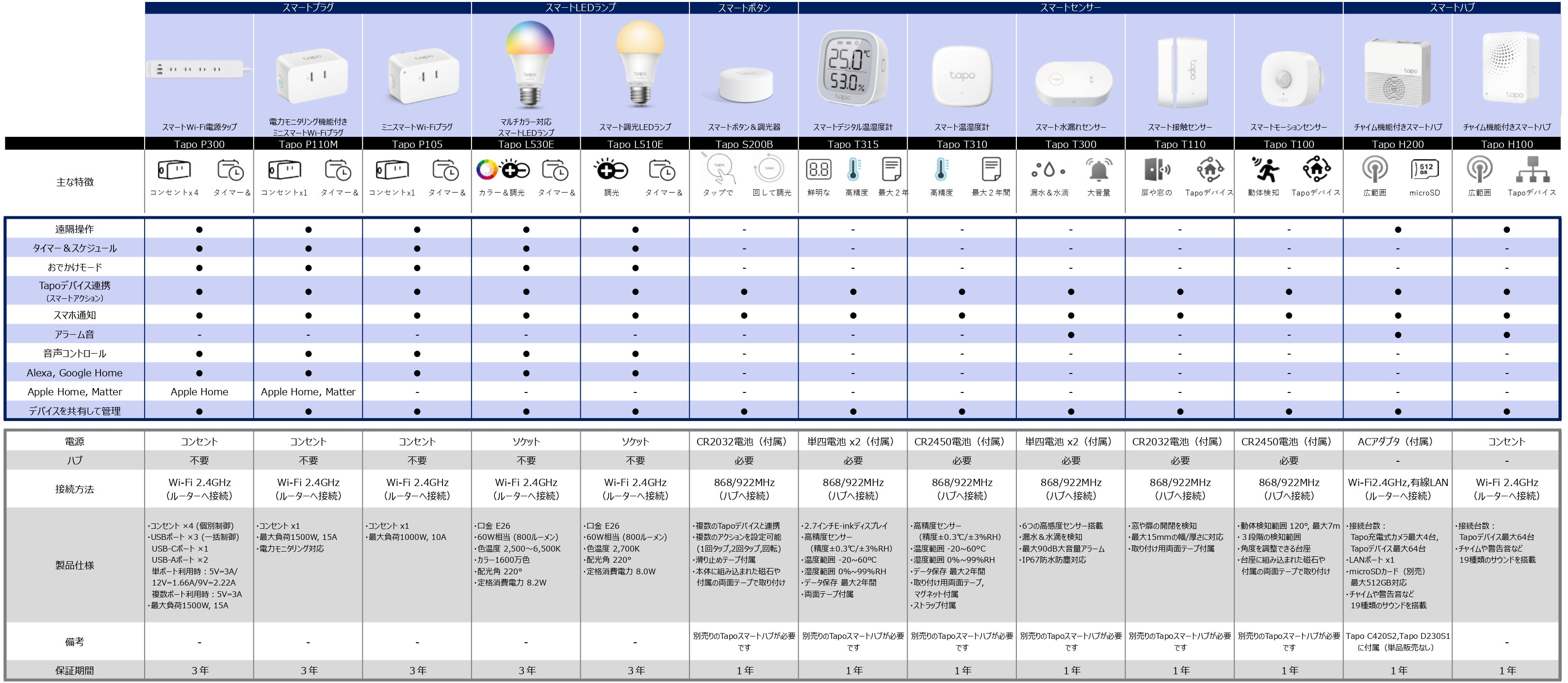Select the スマートボタン category header
The width and height of the screenshot is (1568, 683).
(744, 7)
